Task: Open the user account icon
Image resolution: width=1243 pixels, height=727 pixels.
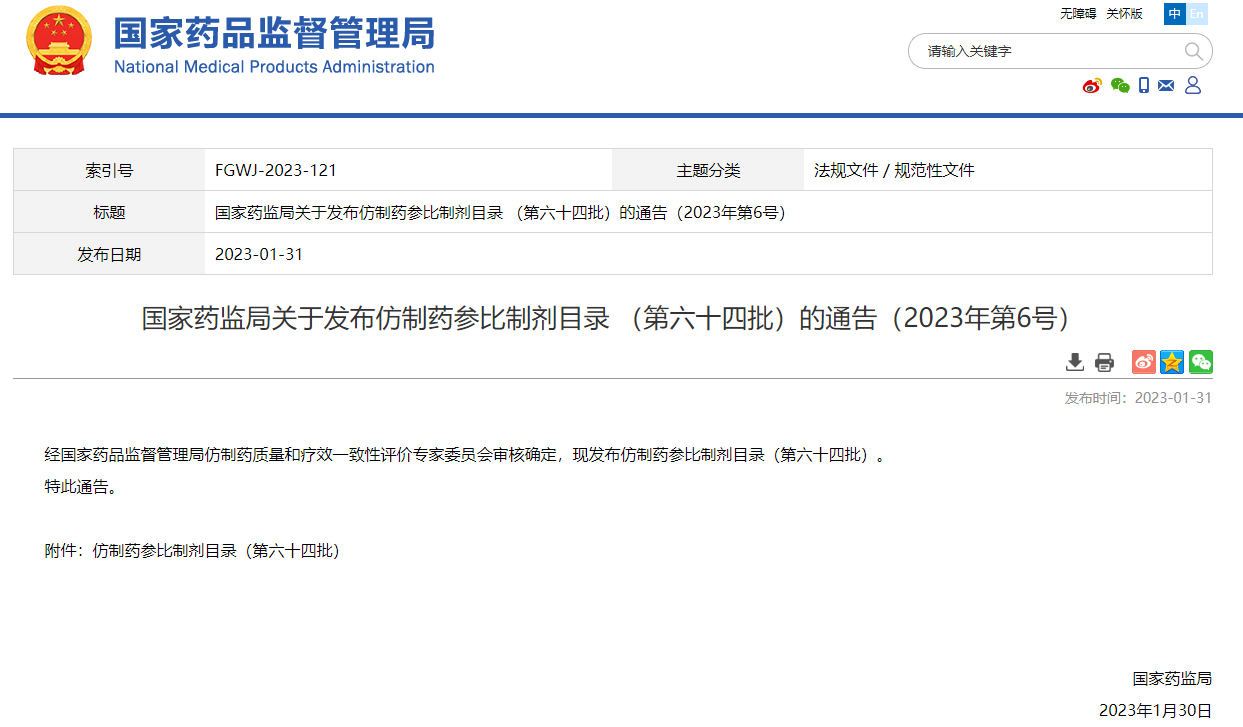Action: click(1192, 86)
